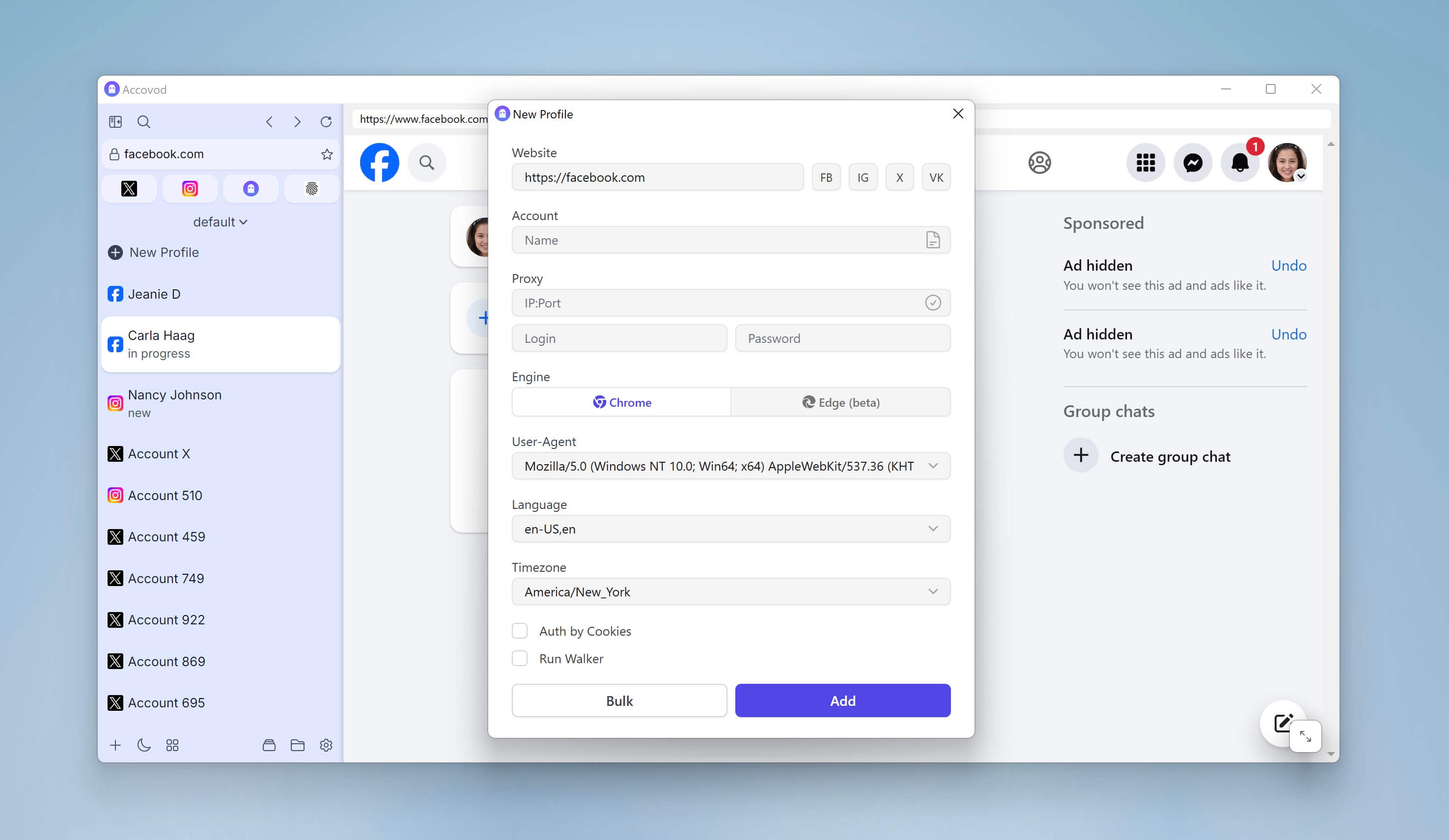Open settings gear in sidebar footer
This screenshot has width=1449, height=840.
tap(326, 745)
